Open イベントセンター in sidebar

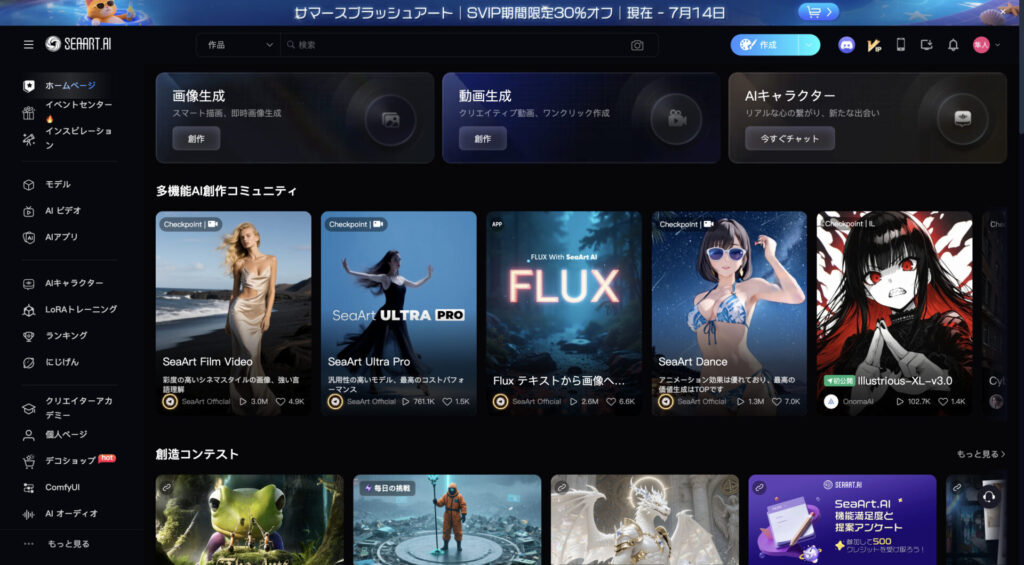coord(69,112)
